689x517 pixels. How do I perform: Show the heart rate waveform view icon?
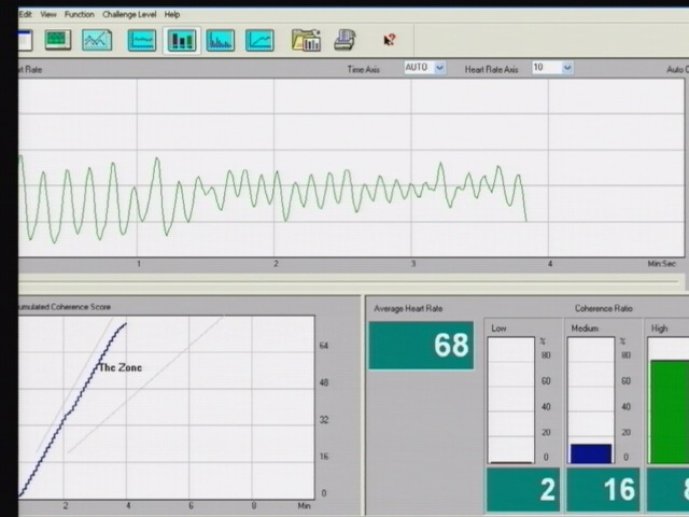141,40
